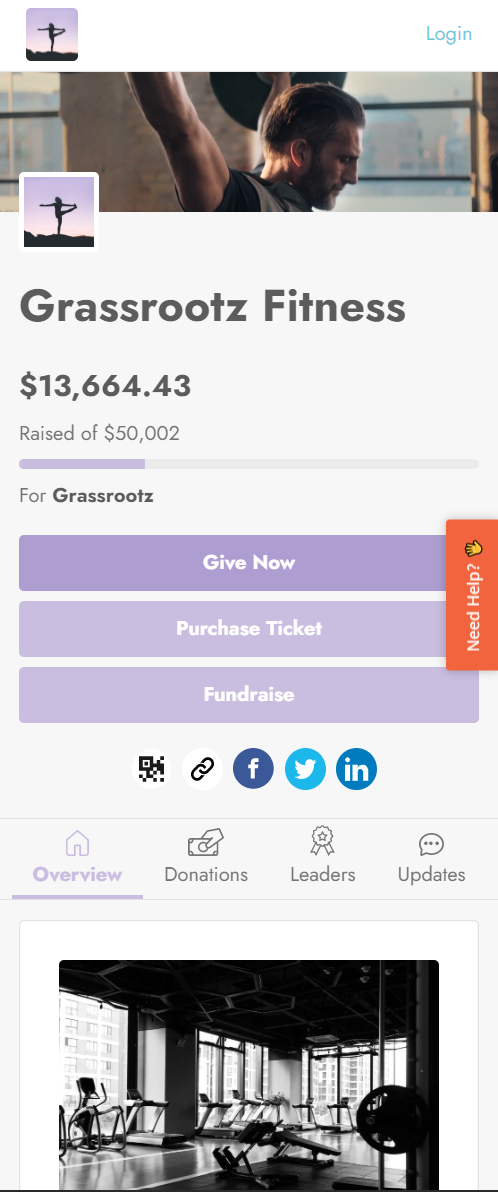Click the Leaders ribbon badge icon
Viewport: 498px width, 1192px height.
(322, 842)
